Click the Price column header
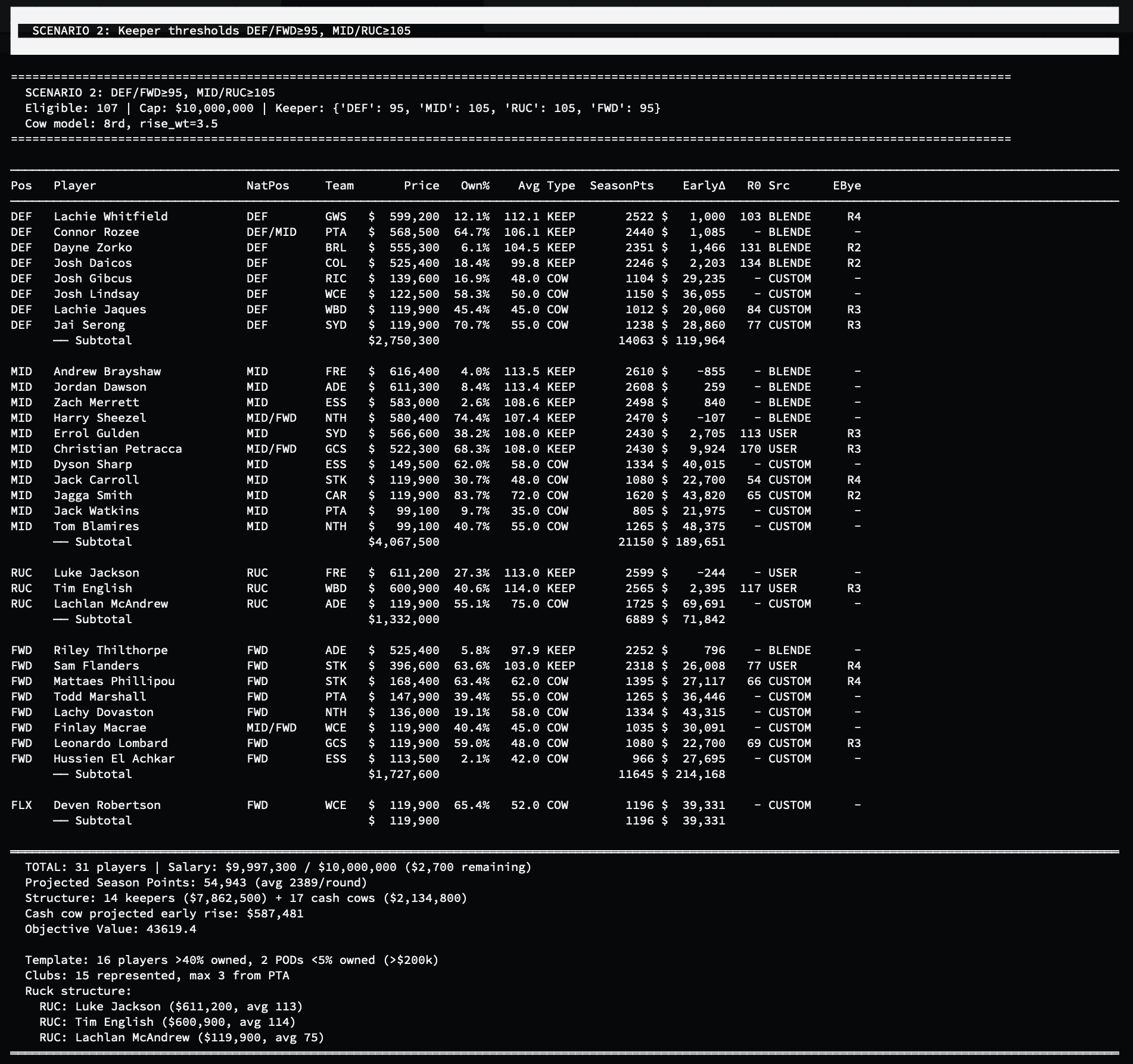This screenshot has height=1064, width=1133. (421, 185)
